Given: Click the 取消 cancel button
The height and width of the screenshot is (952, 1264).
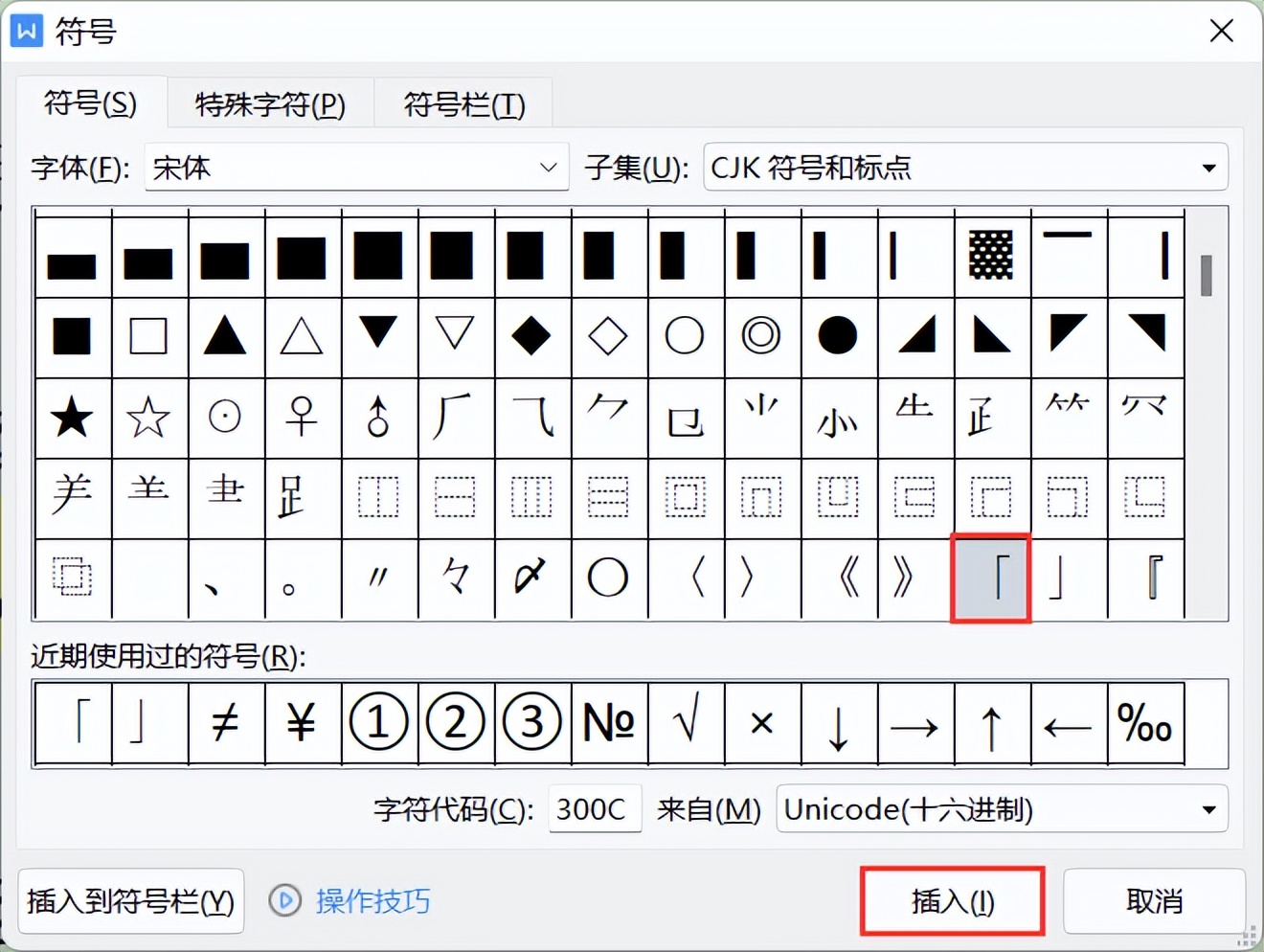Looking at the screenshot, I should [x=1154, y=901].
